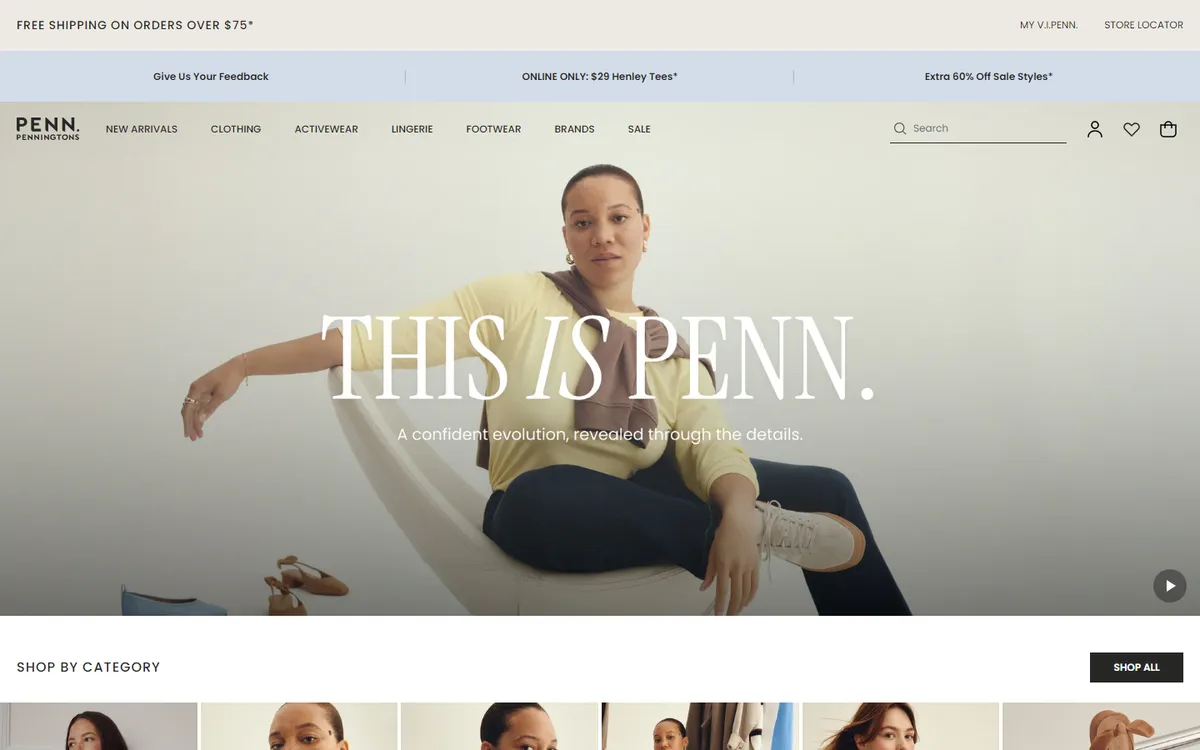Open Extra 60% Off Sale Styles promo

989,76
